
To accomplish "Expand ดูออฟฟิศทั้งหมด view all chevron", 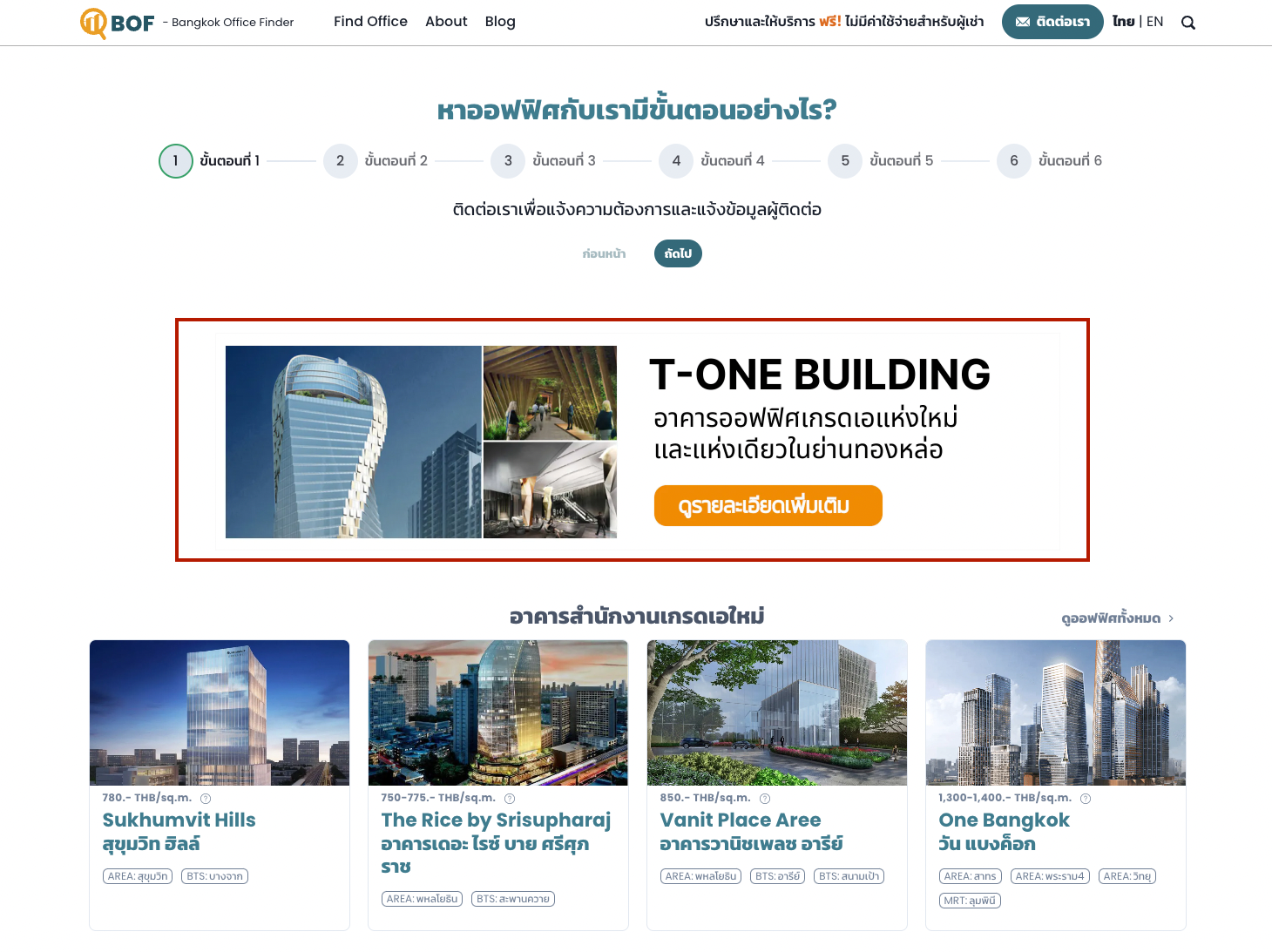I will click(1171, 618).
